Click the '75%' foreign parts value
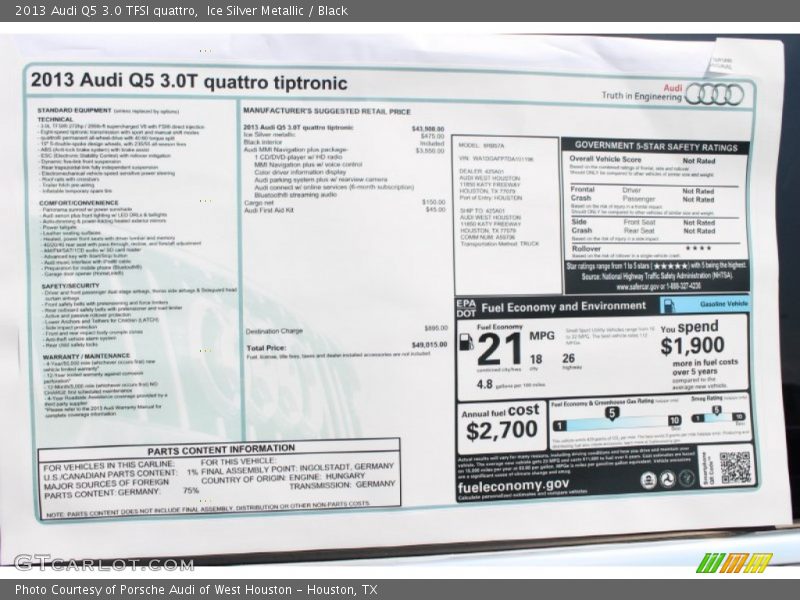800x600 pixels. click(x=191, y=491)
